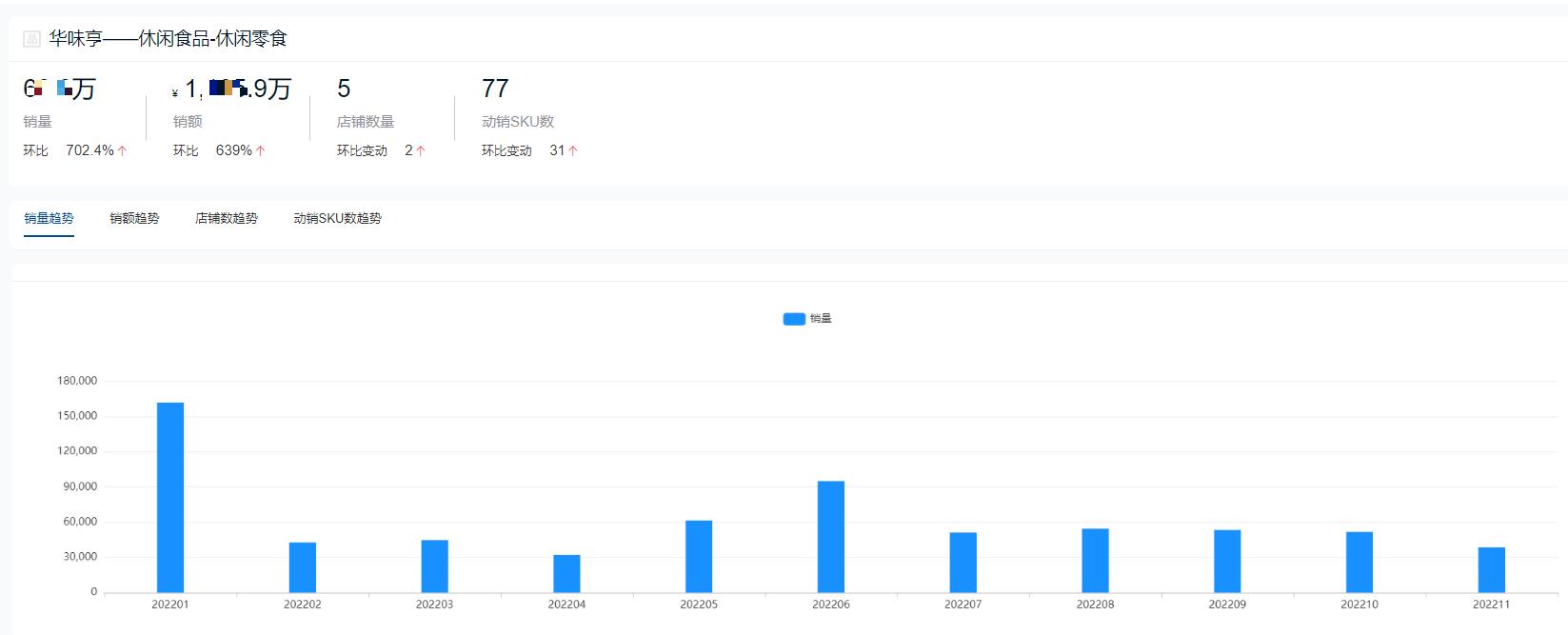The image size is (1568, 635).
Task: Click the 180,000 y-axis label
Action: point(77,381)
